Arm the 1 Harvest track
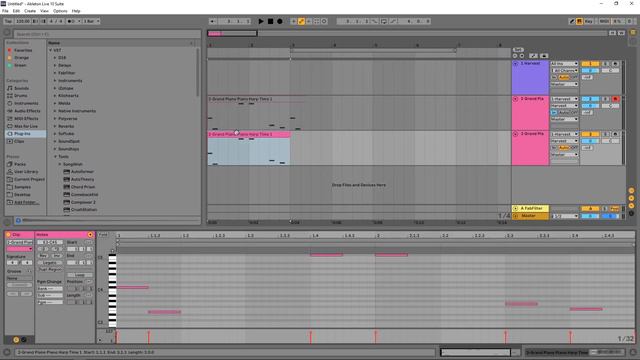640x360 pixels. (616, 64)
